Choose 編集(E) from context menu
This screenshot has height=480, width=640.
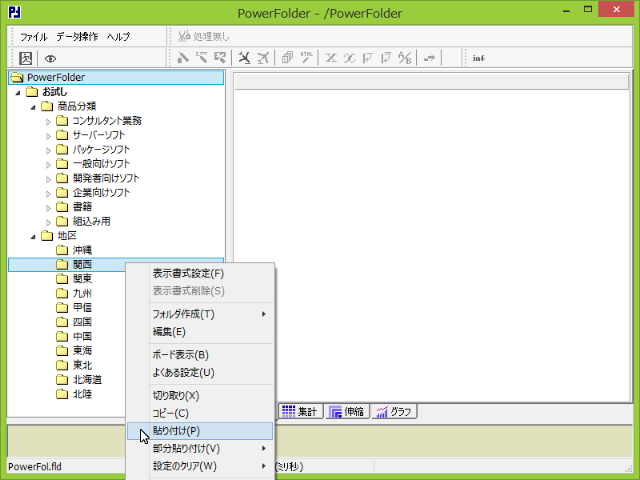pos(200,332)
